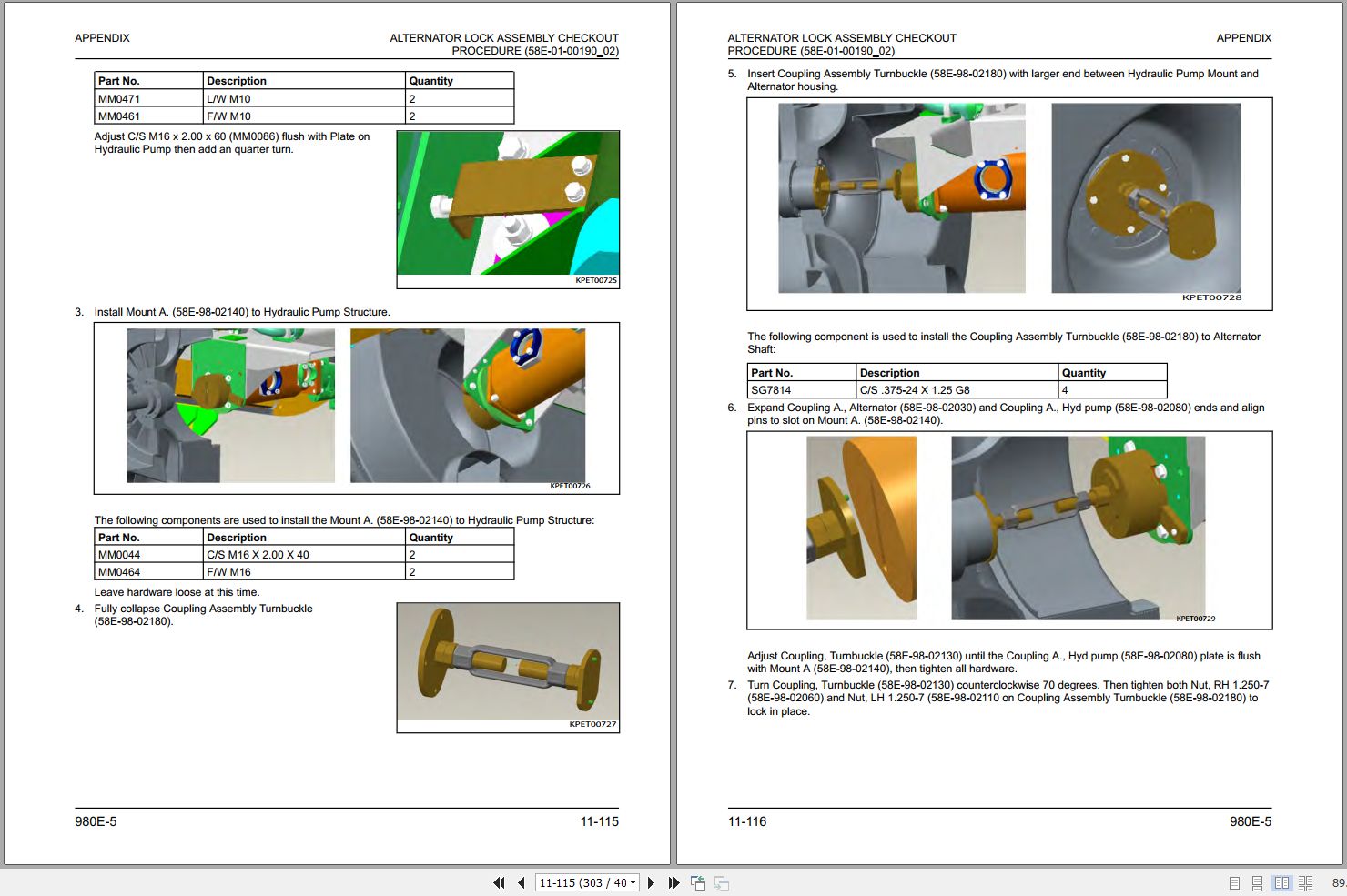The width and height of the screenshot is (1347, 896).
Task: Click step 6 Expand Coupling A text
Action: pyautogui.click(x=1006, y=414)
